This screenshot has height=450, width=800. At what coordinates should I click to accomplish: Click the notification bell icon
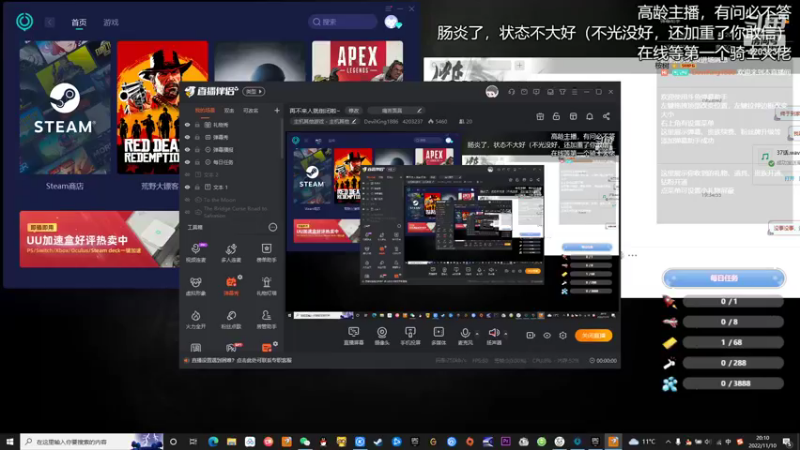pyautogui.click(x=589, y=116)
